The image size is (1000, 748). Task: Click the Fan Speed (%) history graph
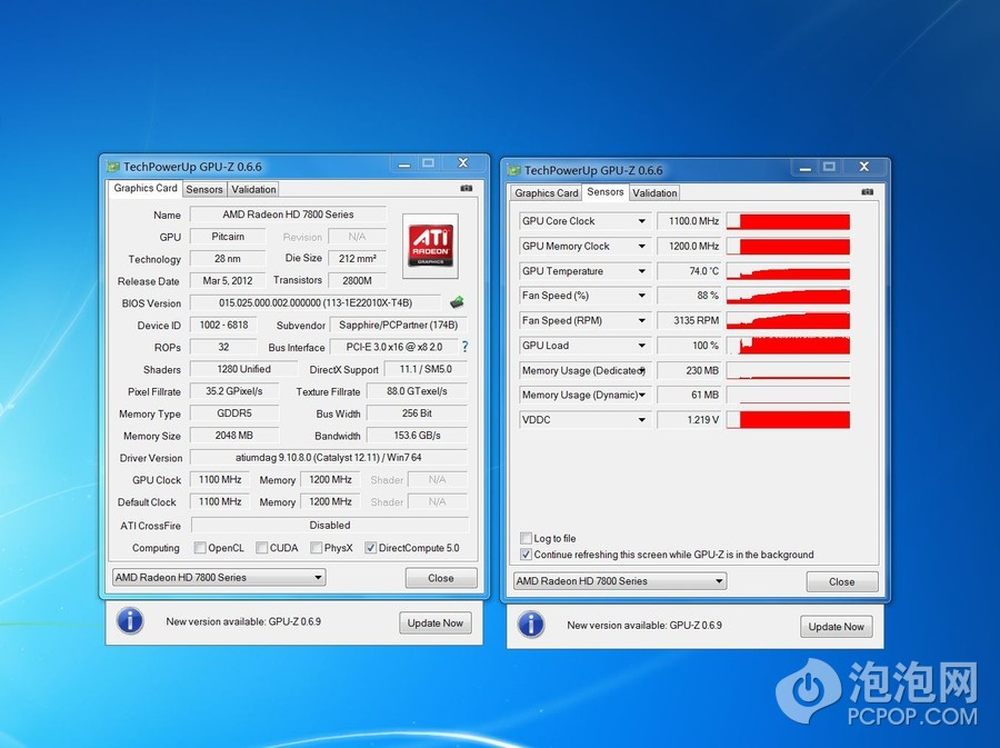[x=788, y=296]
